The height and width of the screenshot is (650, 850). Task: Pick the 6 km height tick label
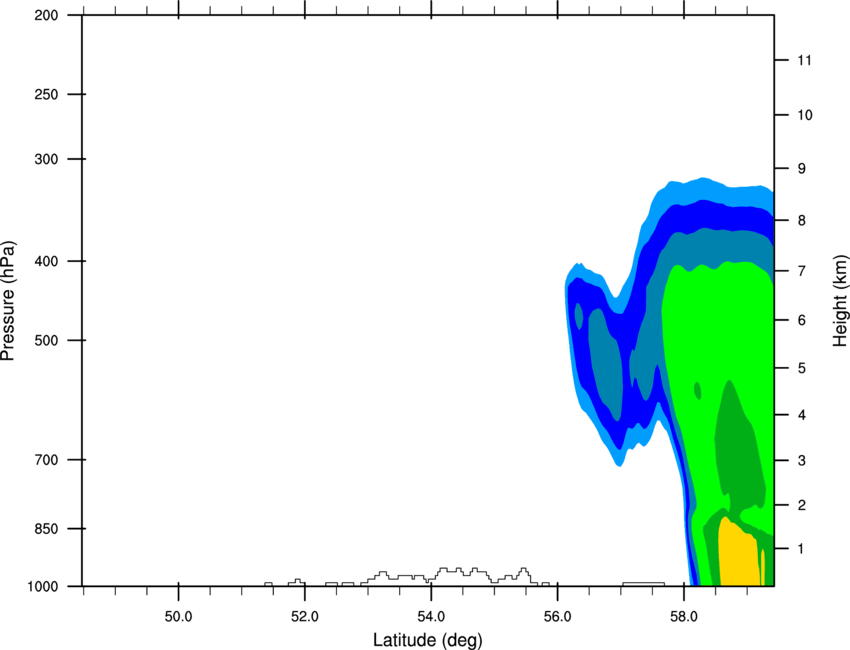(x=802, y=320)
